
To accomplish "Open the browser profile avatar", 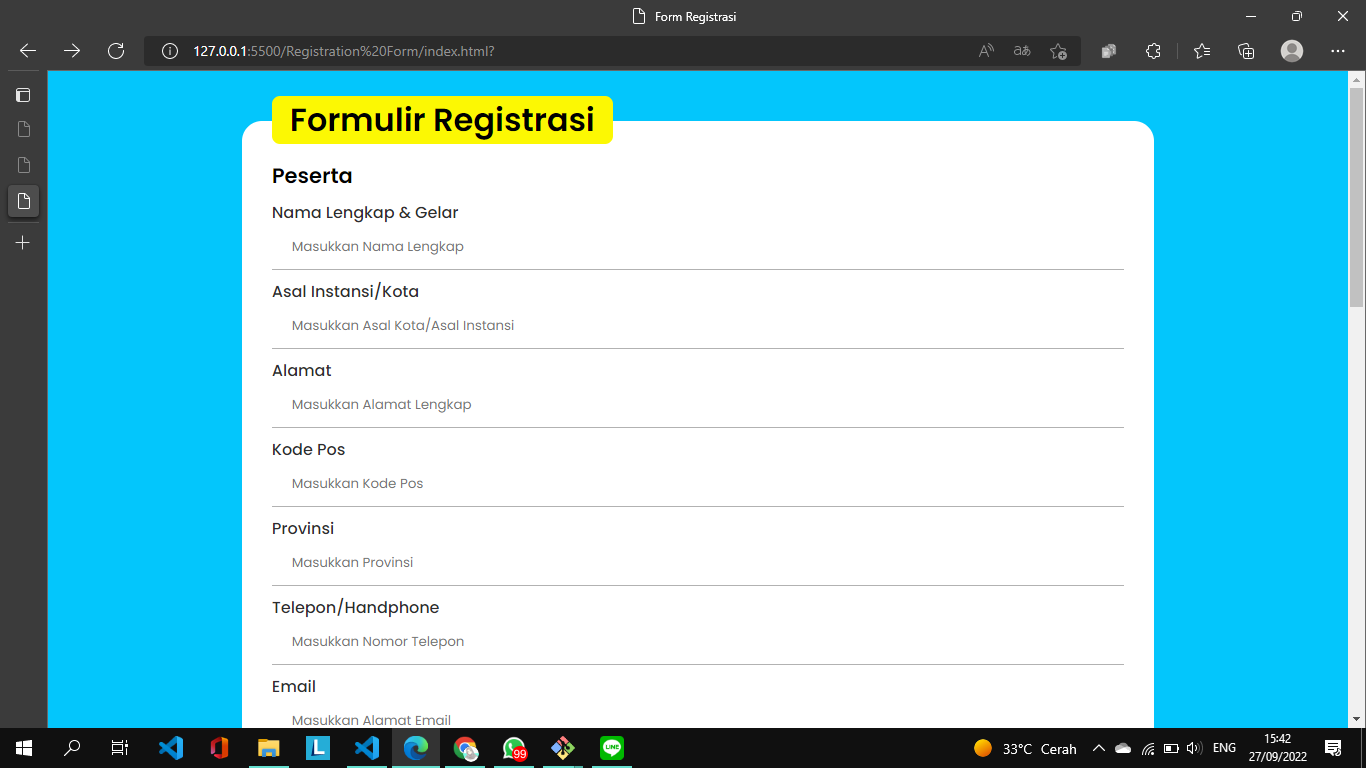I will coord(1292,51).
